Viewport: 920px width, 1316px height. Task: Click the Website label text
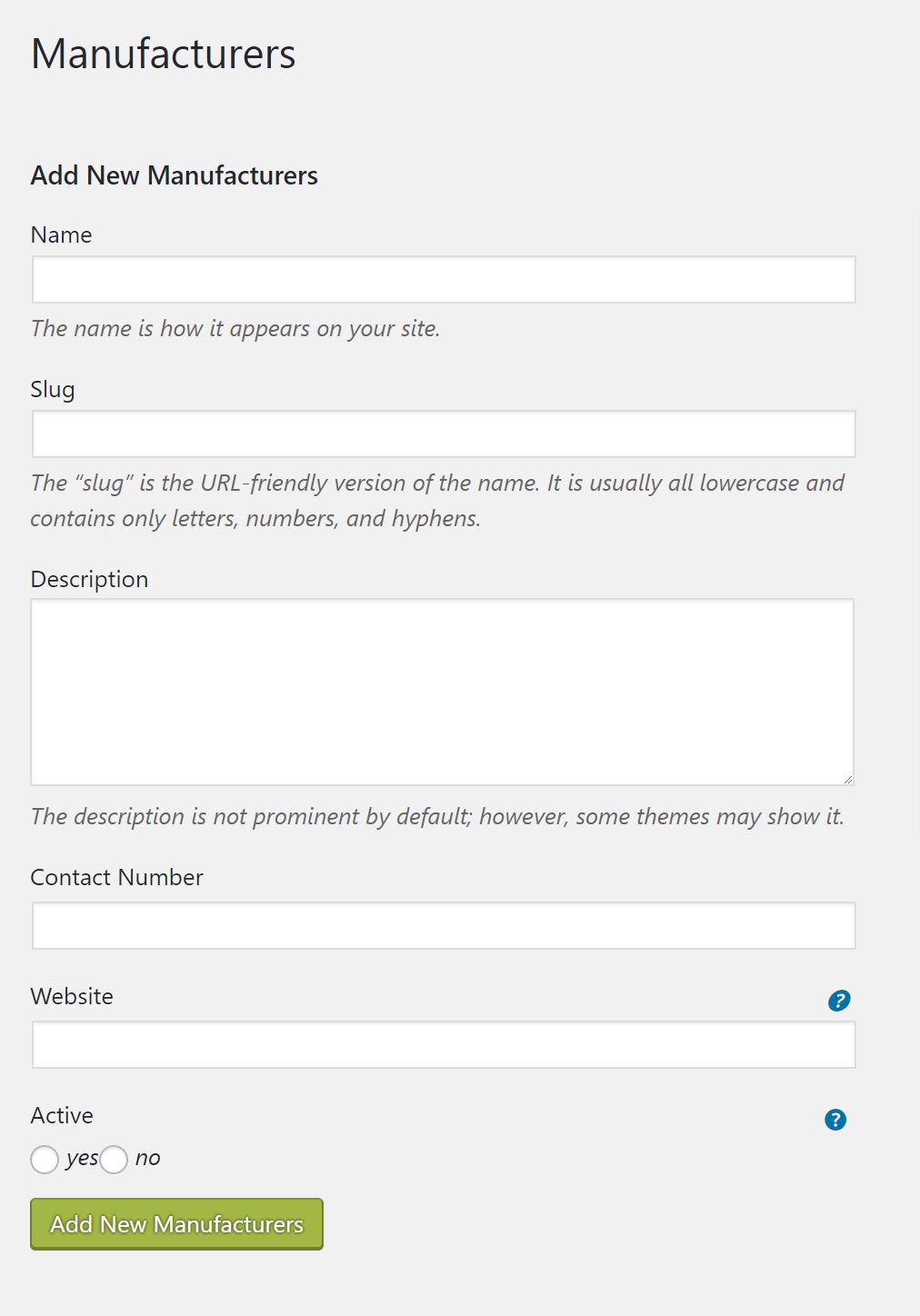tap(72, 996)
